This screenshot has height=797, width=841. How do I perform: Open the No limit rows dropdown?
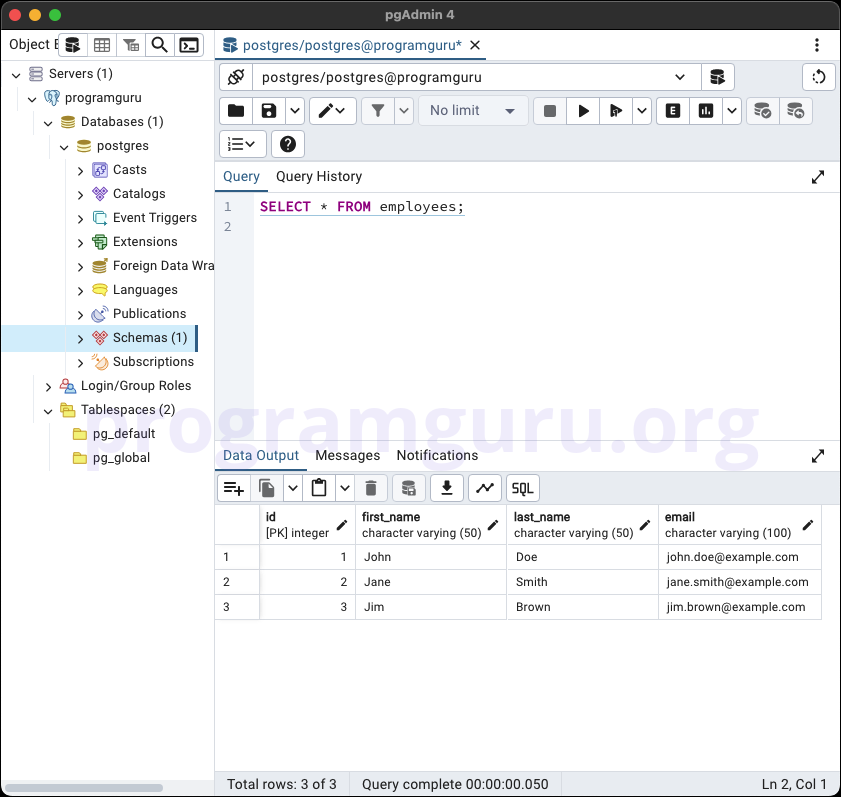pyautogui.click(x=473, y=110)
